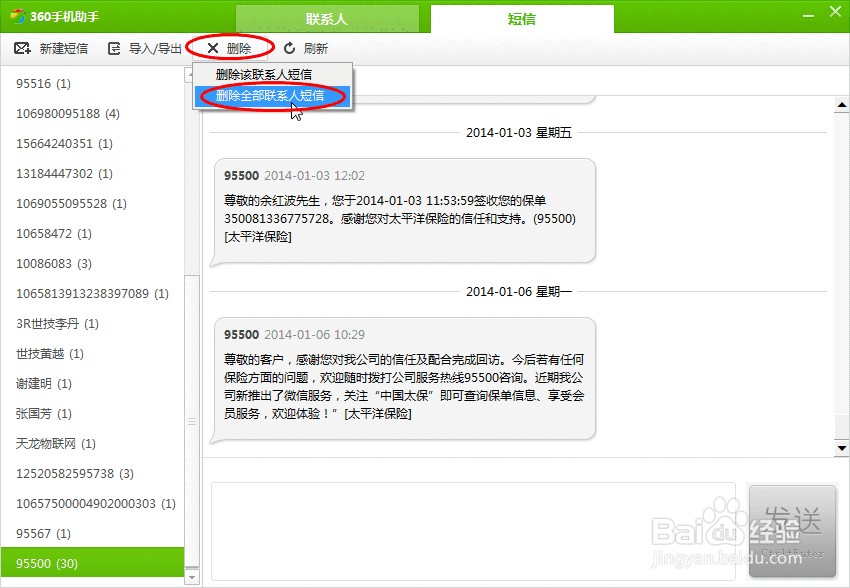Select the 张国芳 conversation
The width and height of the screenshot is (850, 588).
tap(42, 413)
